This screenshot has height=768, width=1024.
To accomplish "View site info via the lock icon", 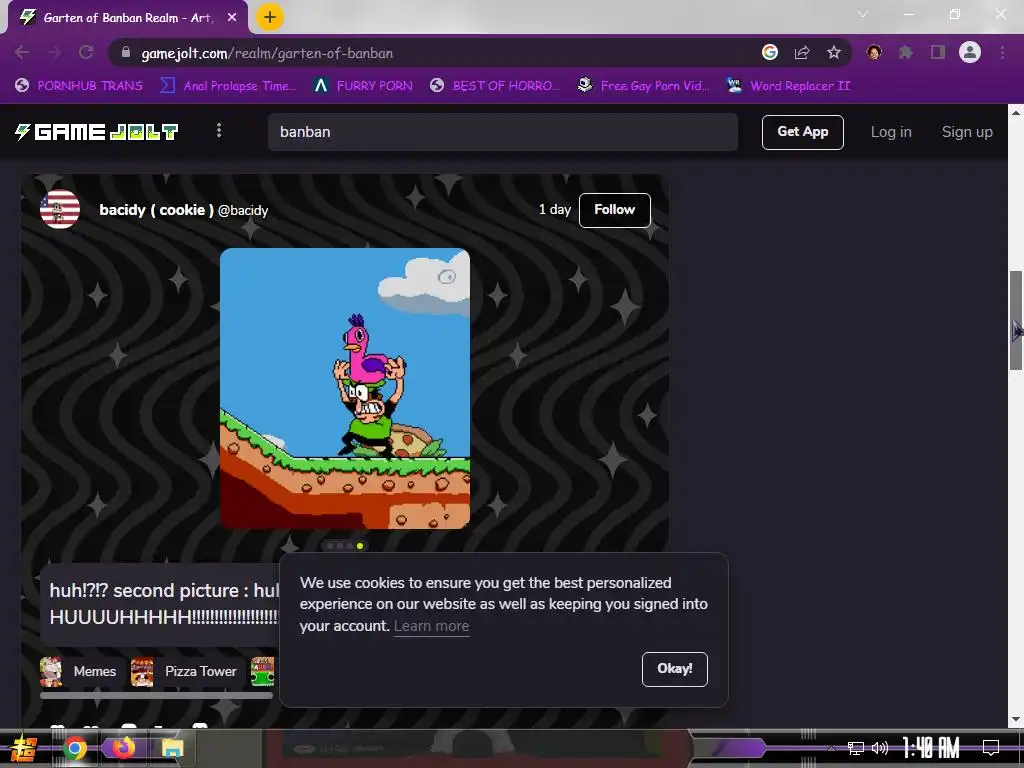I will coord(126,53).
